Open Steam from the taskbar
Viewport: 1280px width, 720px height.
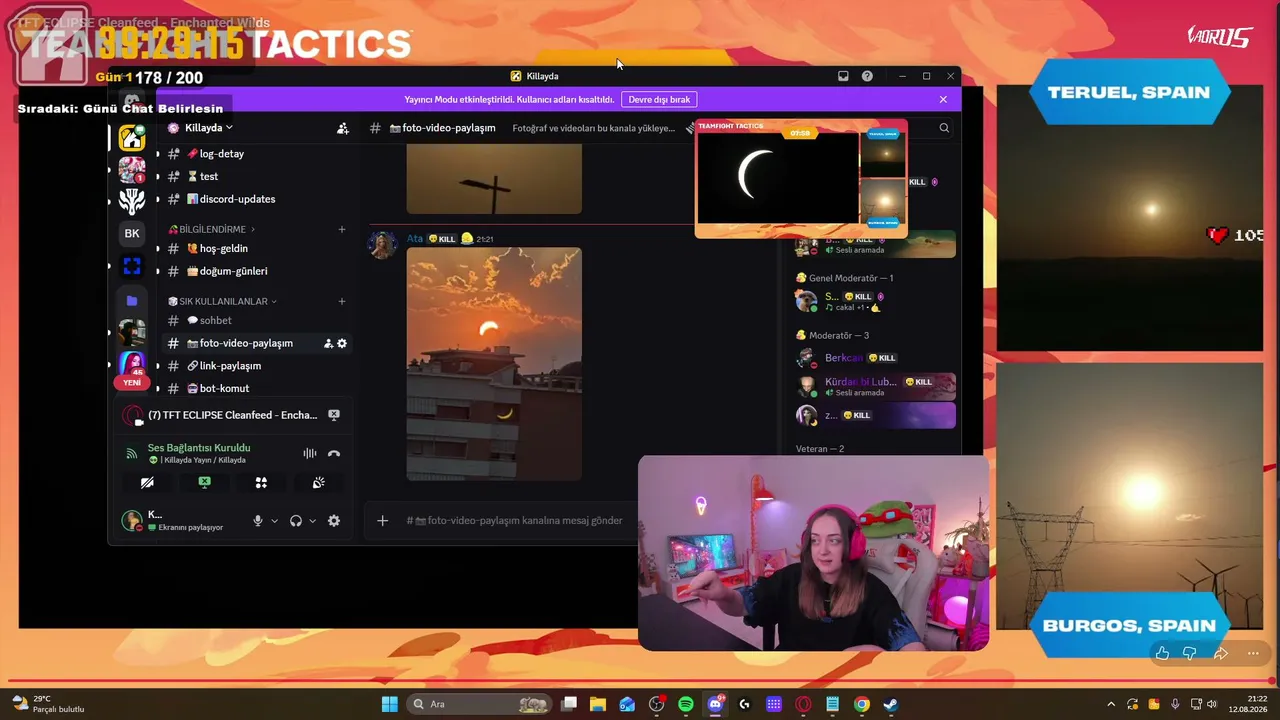coord(891,704)
